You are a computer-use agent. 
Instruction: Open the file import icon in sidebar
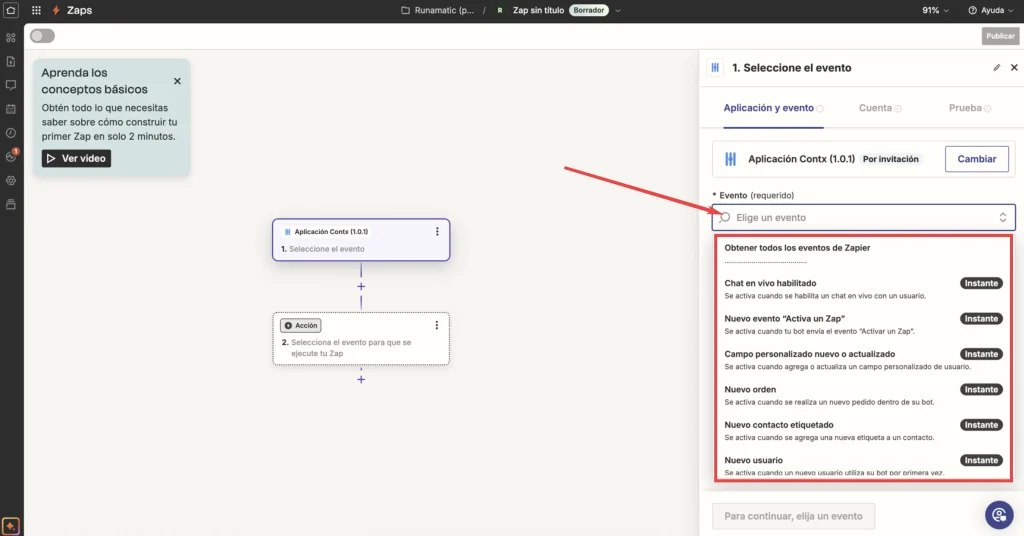point(11,61)
